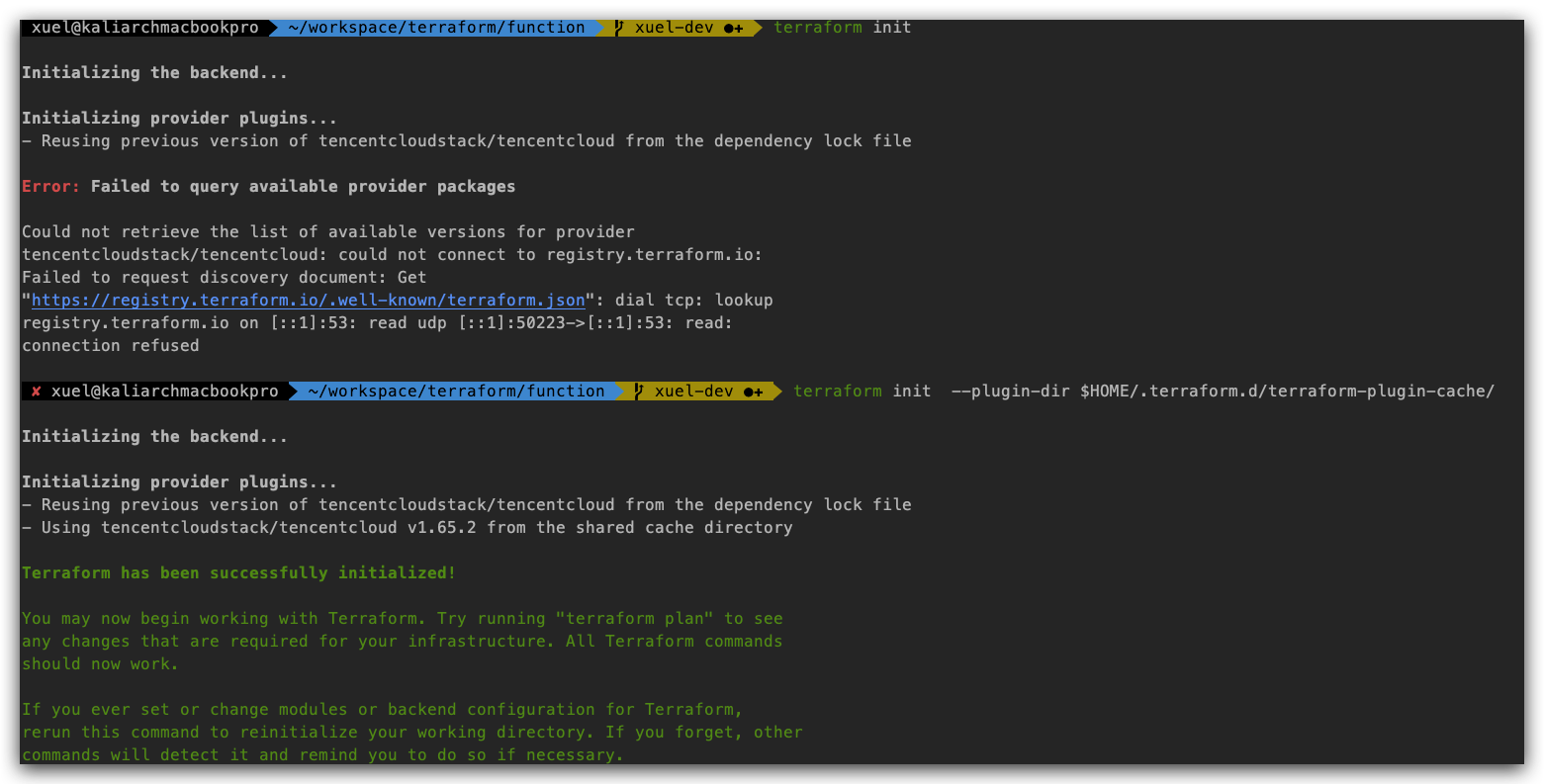Click xuel@kaliarchmacbookpro in the red-cross prompt
This screenshot has height=784, width=1544.
point(165,392)
